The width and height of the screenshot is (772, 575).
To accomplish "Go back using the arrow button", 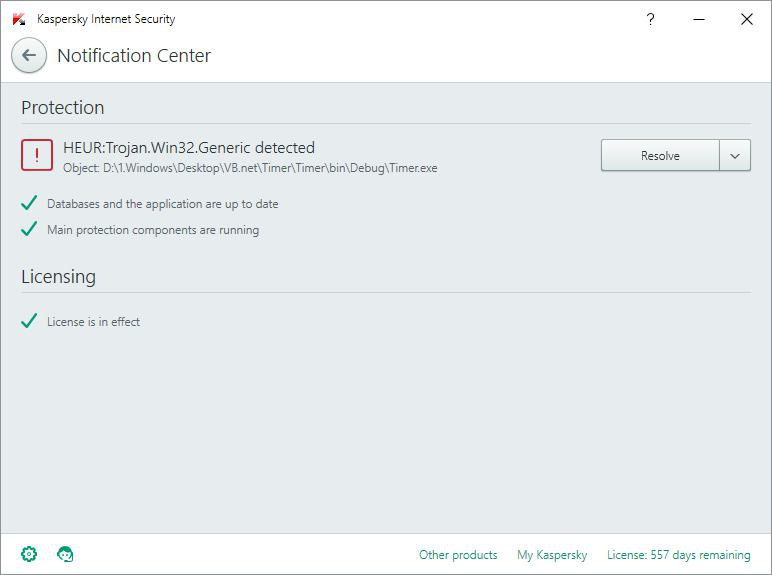I will coord(29,55).
